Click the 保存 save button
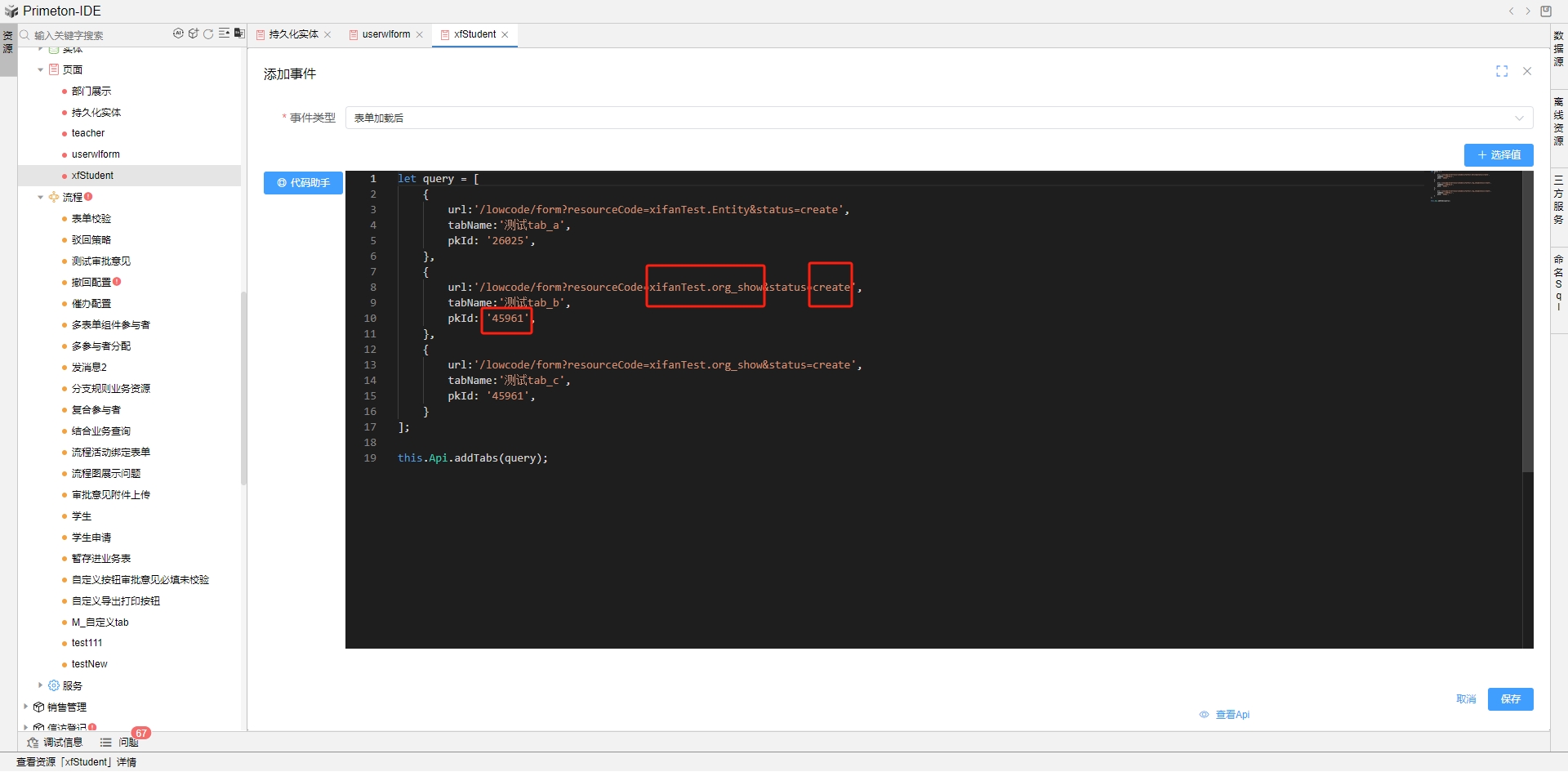Screen dimensions: 1568x772 click(x=1510, y=699)
